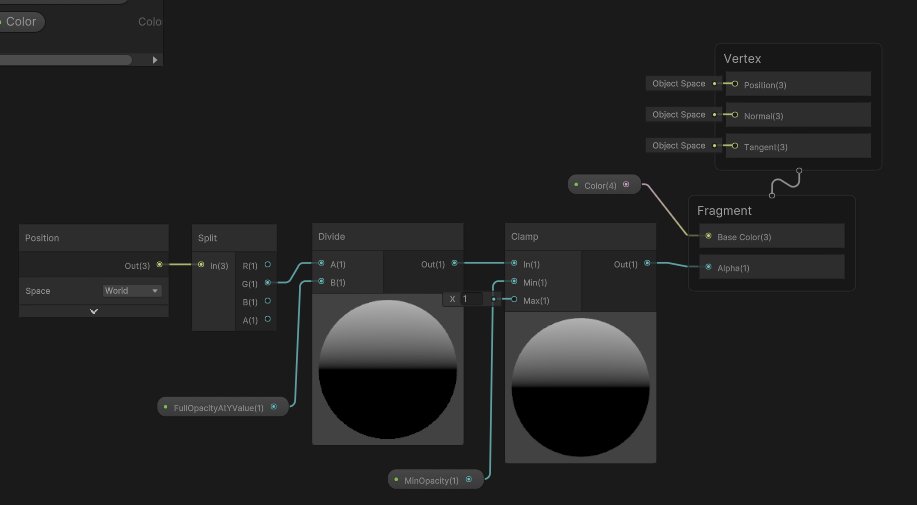Click the blackboard scrollbar right arrow
Viewport: 917px width, 505px height.
[x=155, y=60]
